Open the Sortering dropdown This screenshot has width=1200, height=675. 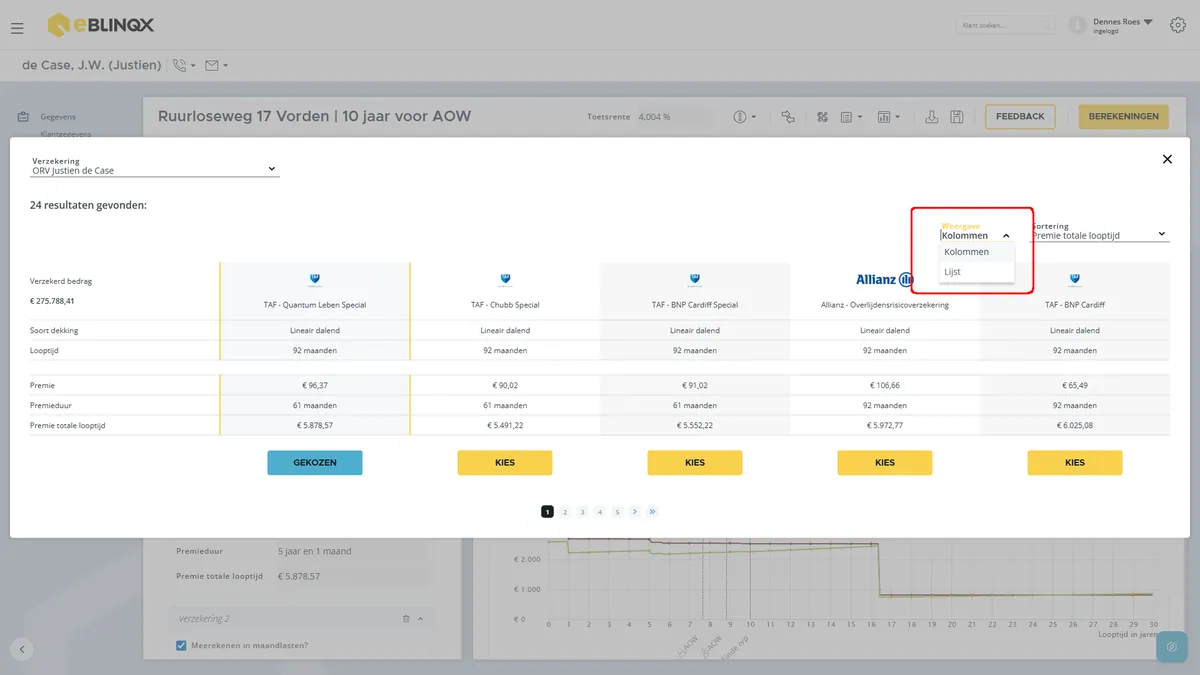click(1099, 236)
